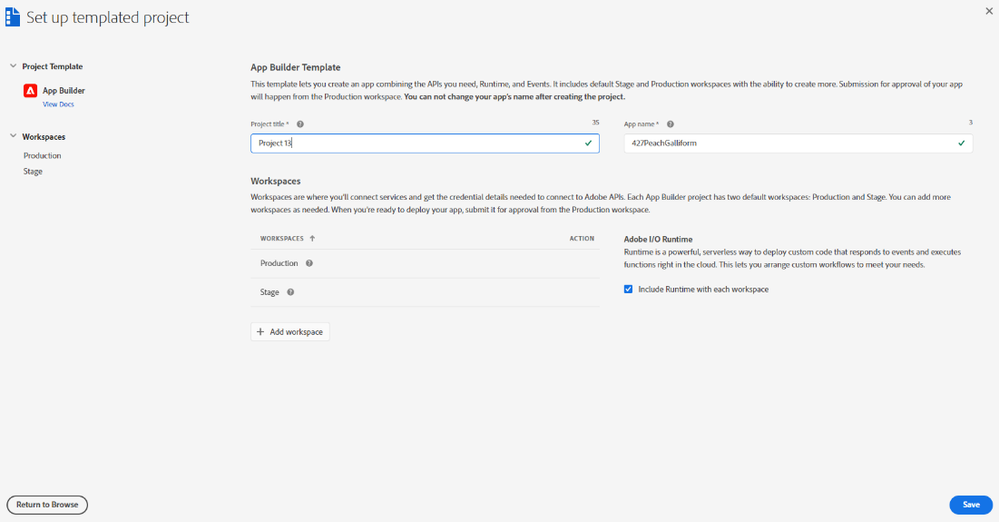Click the plus icon on Add workspace
The height and width of the screenshot is (522, 999).
click(x=261, y=331)
